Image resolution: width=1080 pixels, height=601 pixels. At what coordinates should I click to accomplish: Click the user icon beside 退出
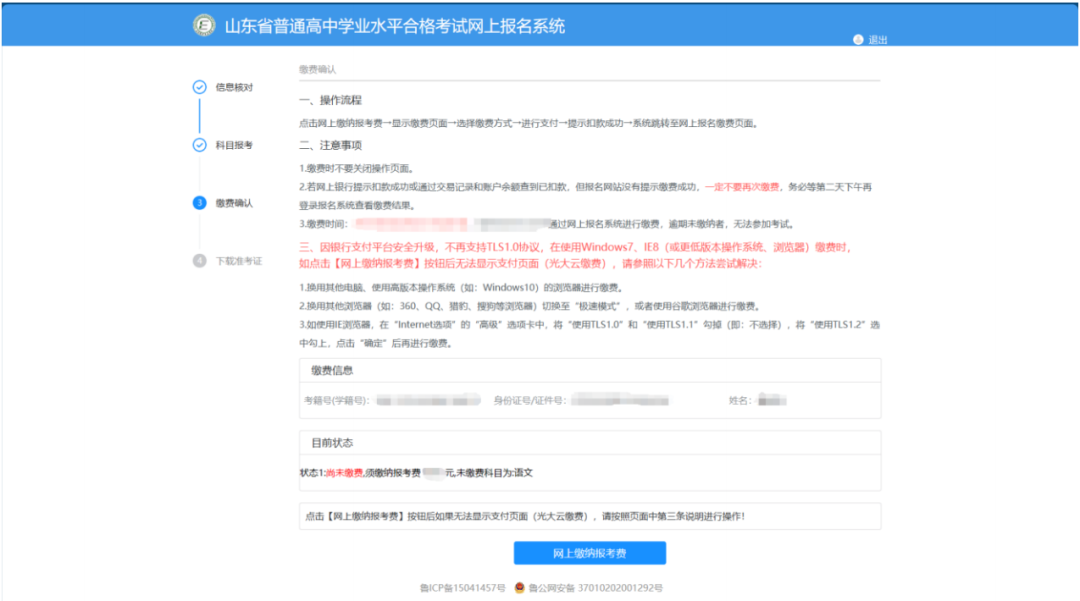pos(857,40)
